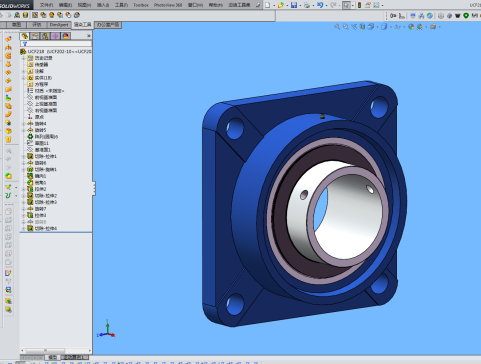Click the Display Style icon

coord(384,27)
